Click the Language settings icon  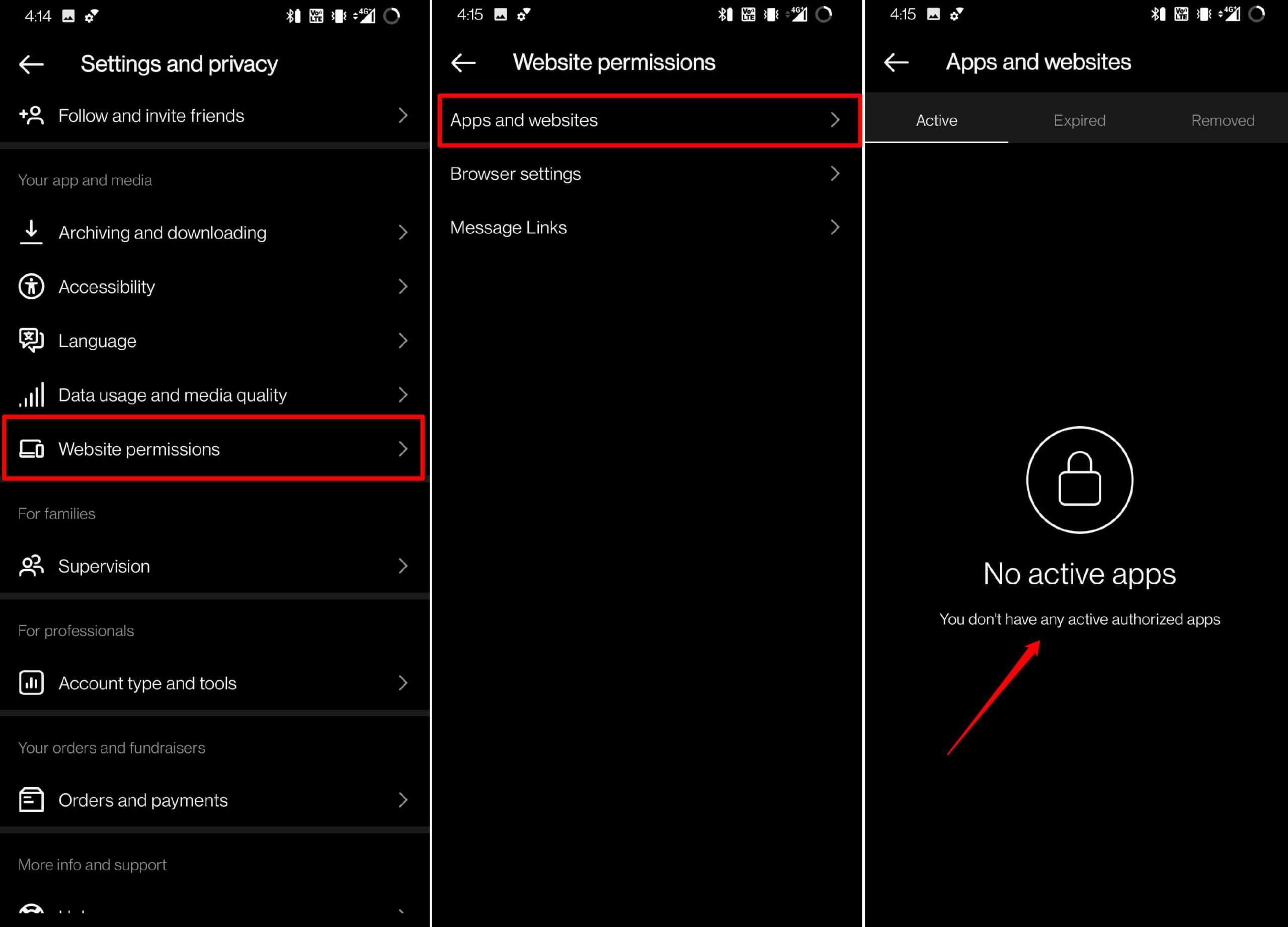coord(30,340)
